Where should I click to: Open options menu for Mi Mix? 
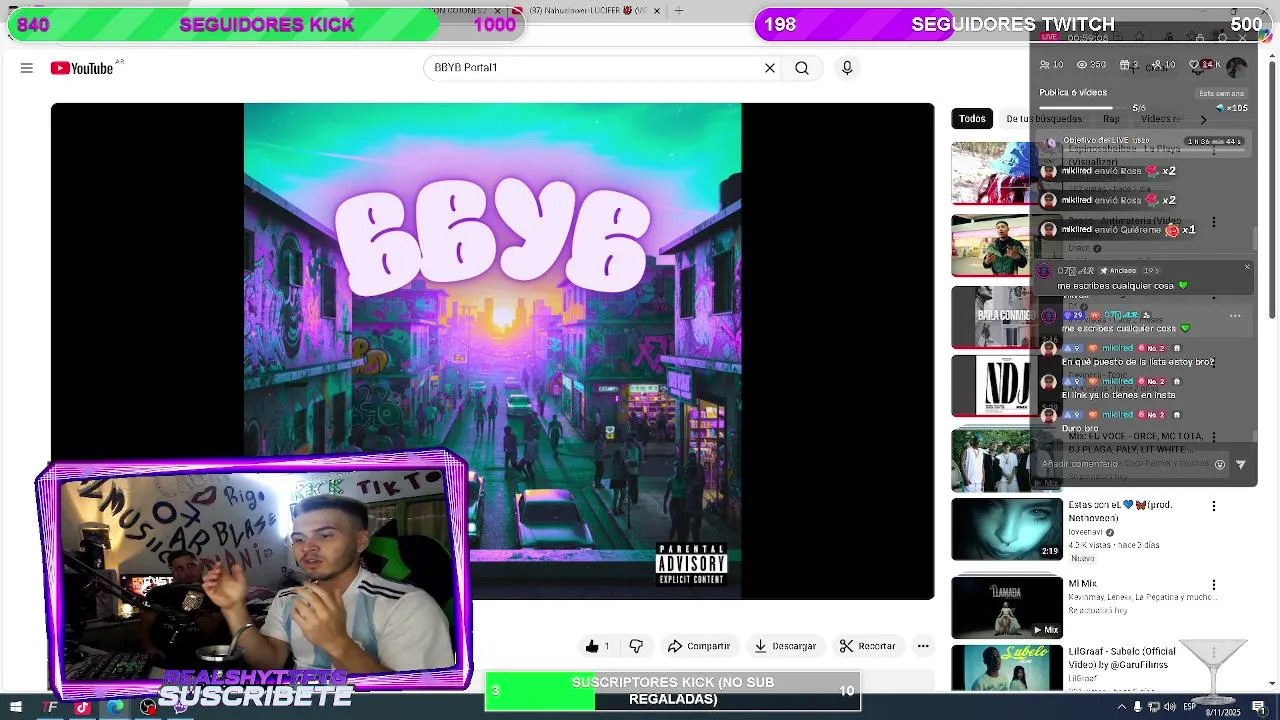point(1214,585)
